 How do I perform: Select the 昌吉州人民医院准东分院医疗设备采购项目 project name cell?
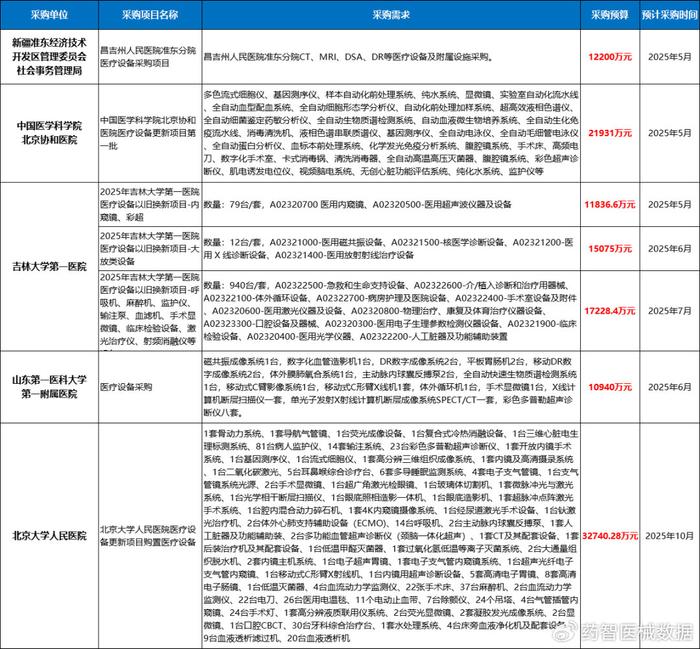[150, 57]
